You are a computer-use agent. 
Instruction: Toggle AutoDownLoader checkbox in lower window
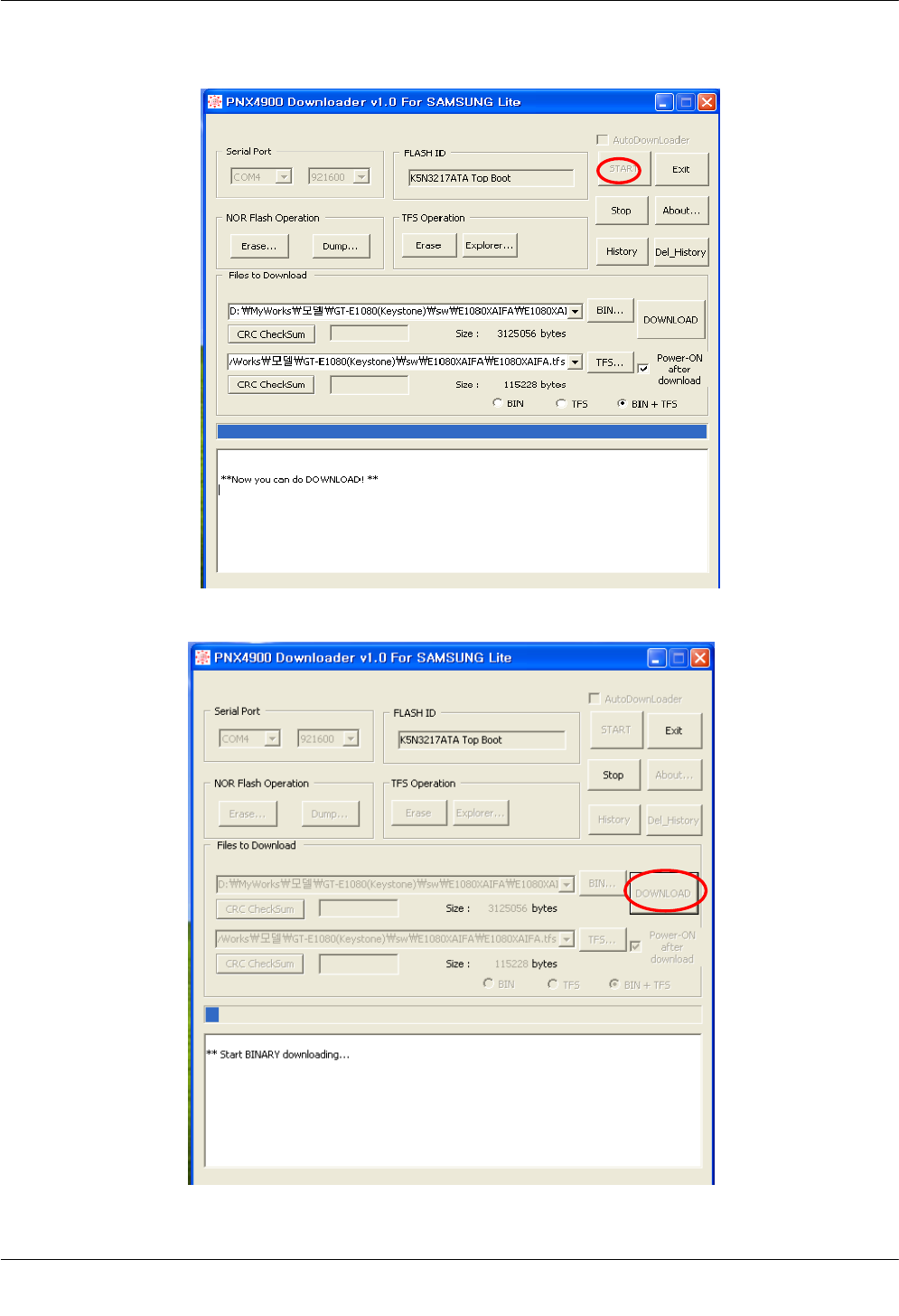[594, 698]
